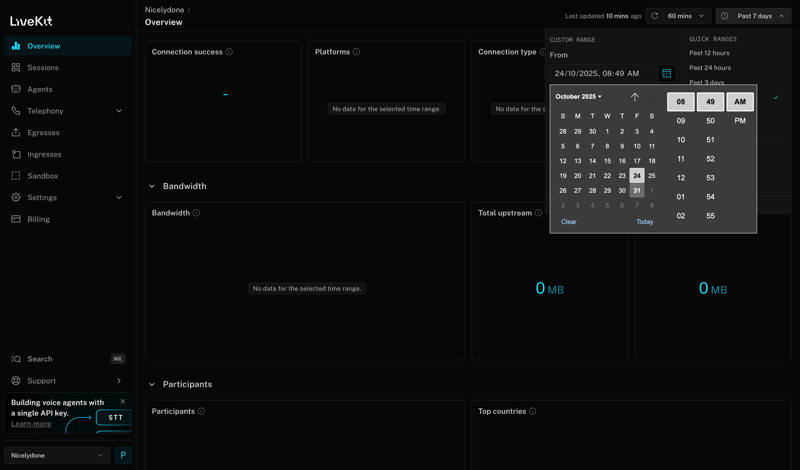Click the From date input field
This screenshot has height=470, width=800.
604,73
